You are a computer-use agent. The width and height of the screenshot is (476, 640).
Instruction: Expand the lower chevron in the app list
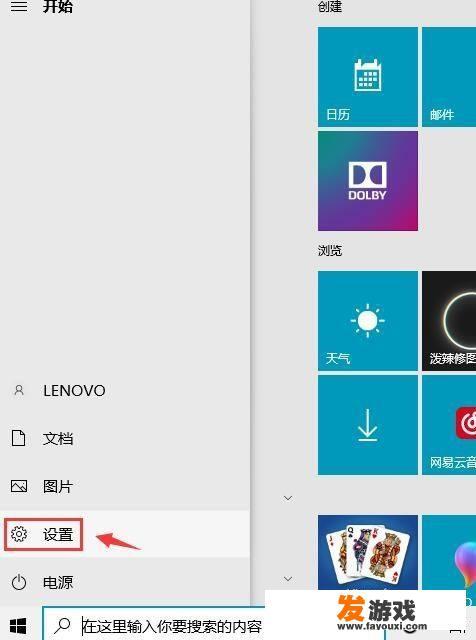pos(288,579)
